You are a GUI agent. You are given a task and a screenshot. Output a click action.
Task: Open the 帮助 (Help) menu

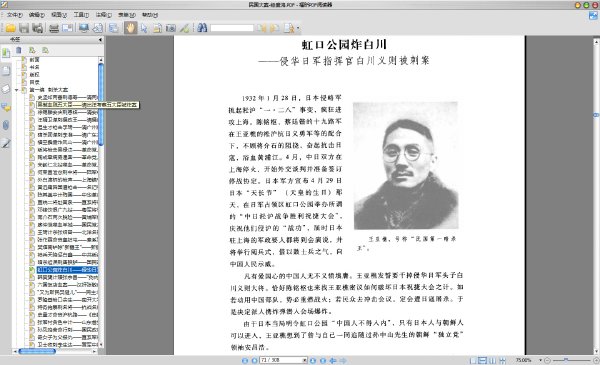click(150, 15)
